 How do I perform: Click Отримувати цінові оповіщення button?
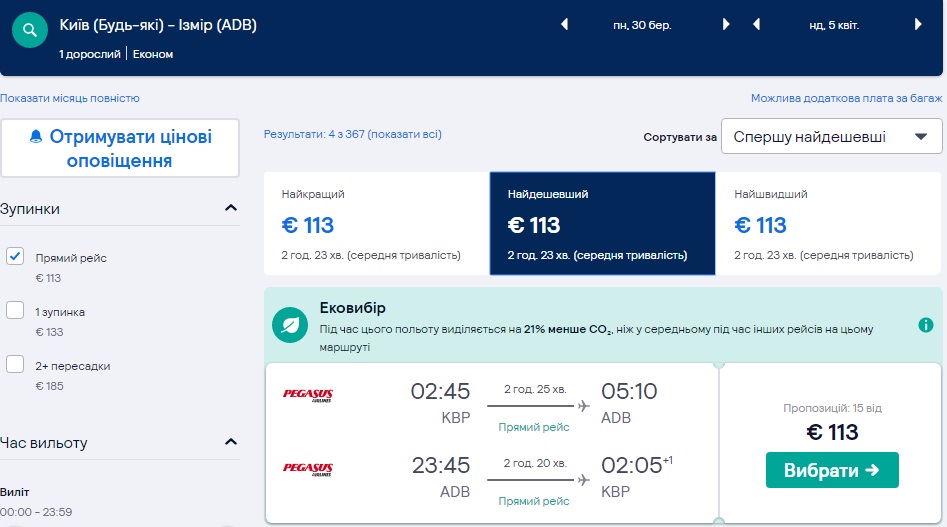(x=120, y=148)
